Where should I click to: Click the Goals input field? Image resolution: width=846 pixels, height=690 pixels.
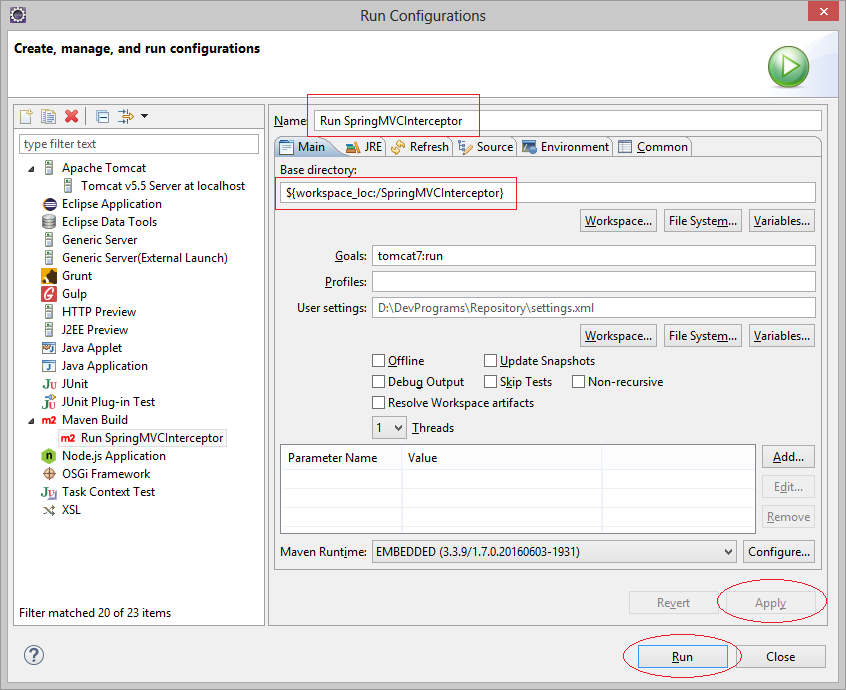(593, 256)
